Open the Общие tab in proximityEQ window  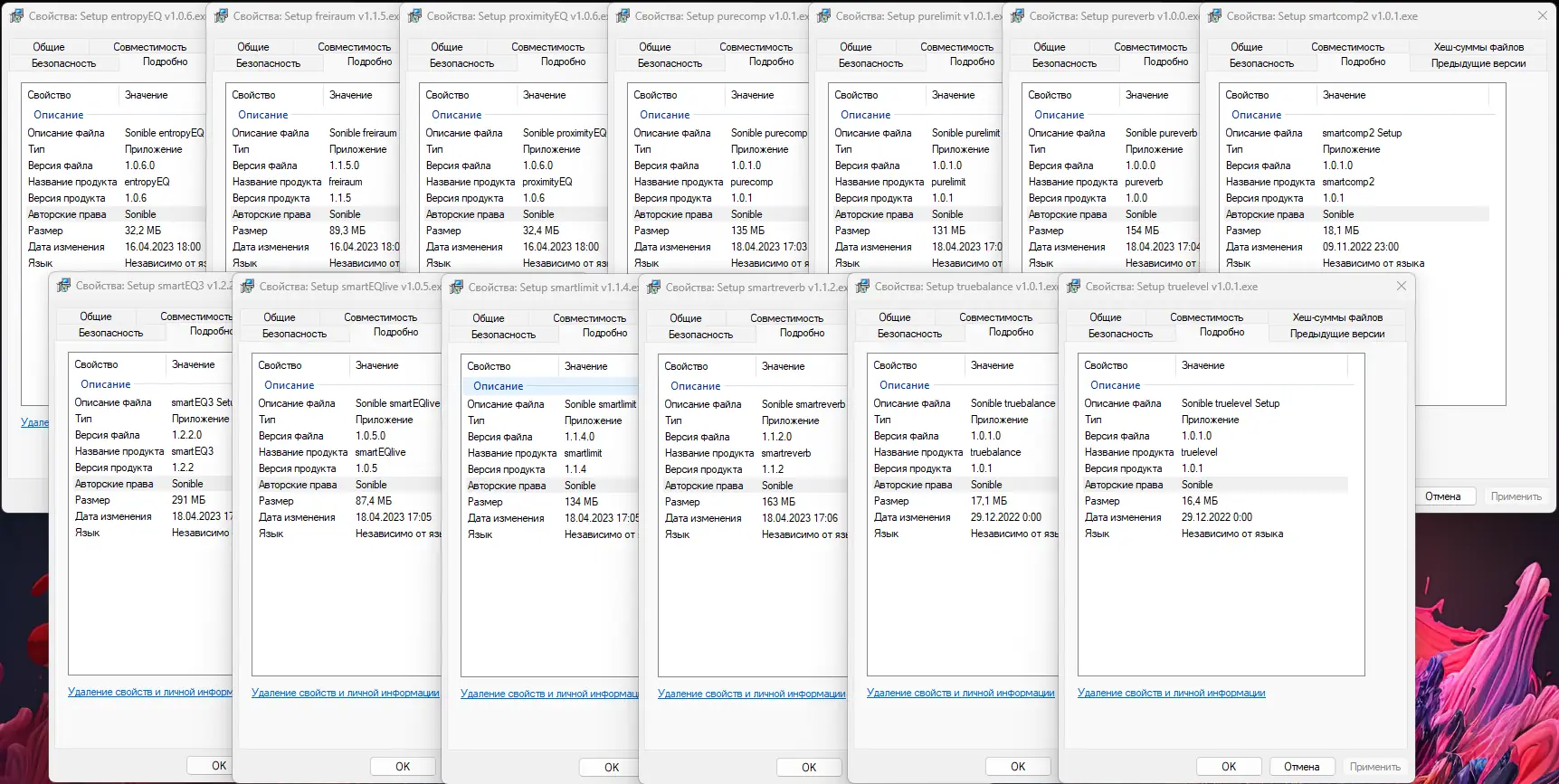point(447,47)
